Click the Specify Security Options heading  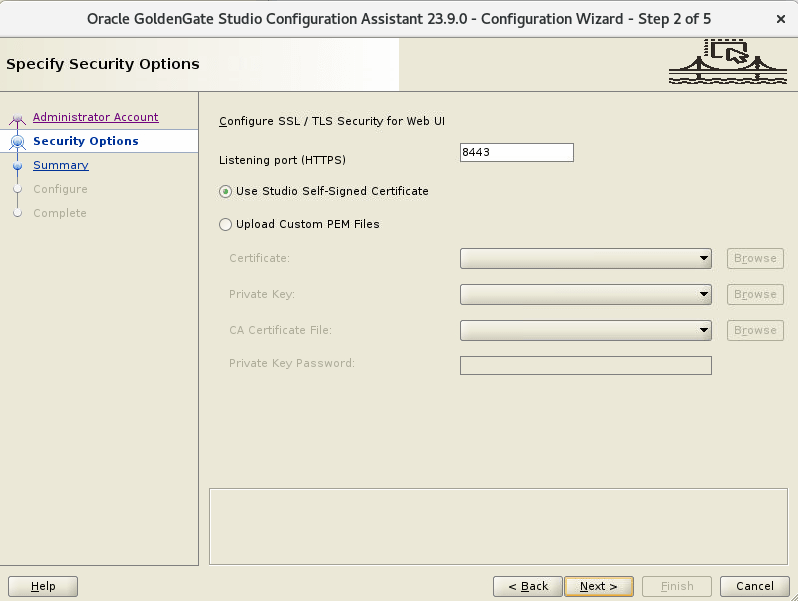pos(103,64)
